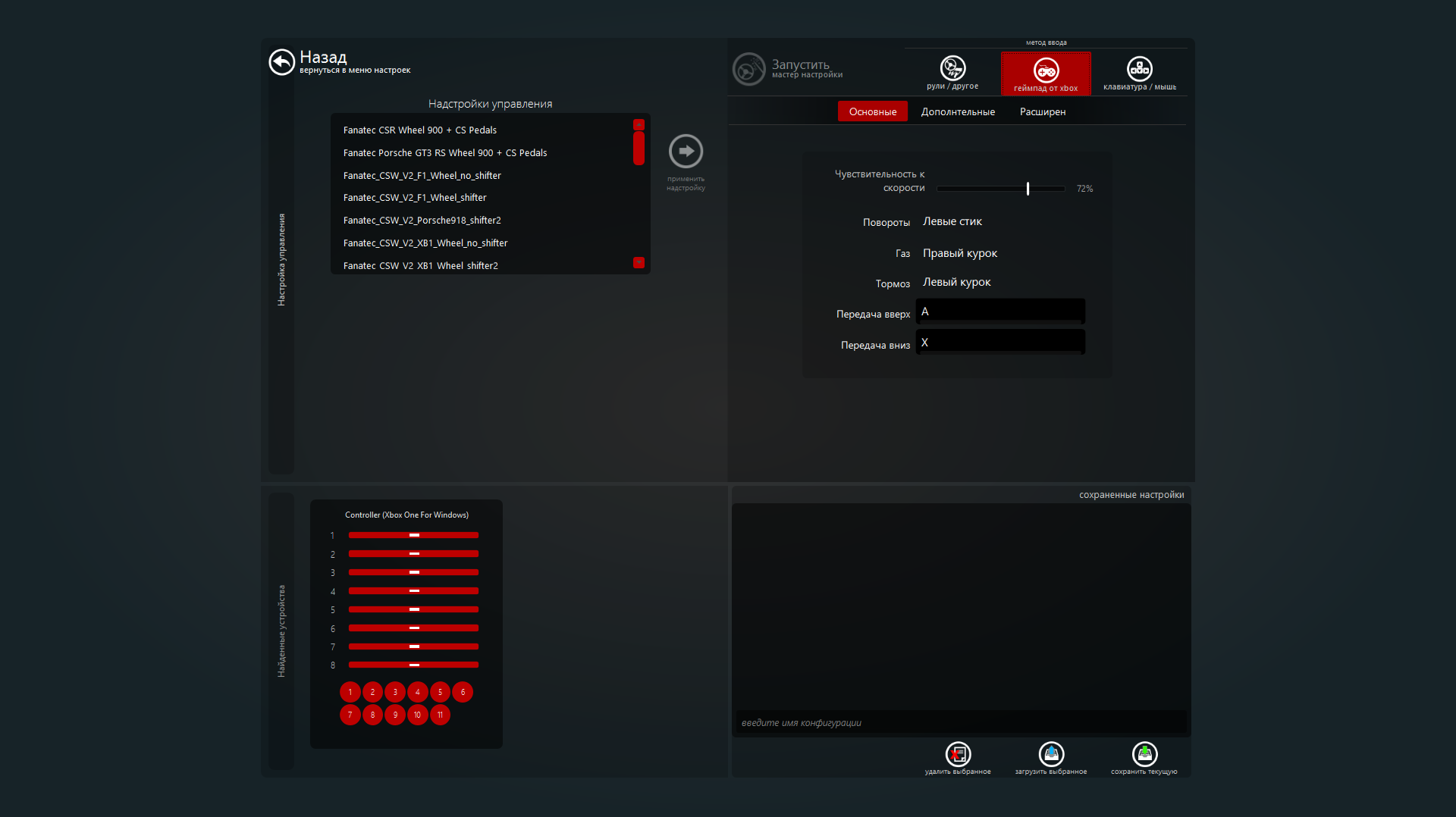This screenshot has height=817, width=1456.
Task: Click the Передача вниз binding field
Action: point(1000,343)
